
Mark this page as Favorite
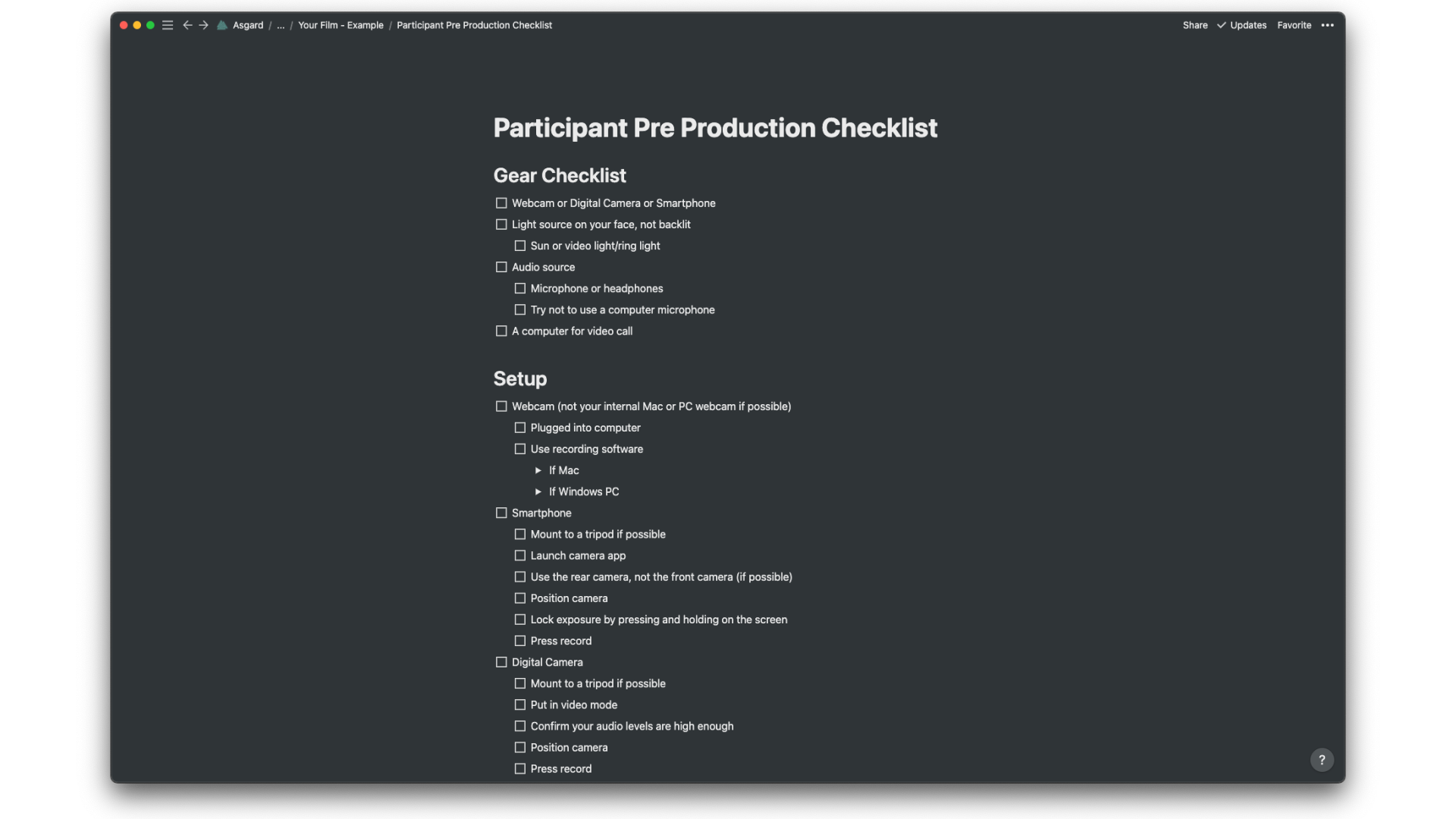tap(1294, 25)
